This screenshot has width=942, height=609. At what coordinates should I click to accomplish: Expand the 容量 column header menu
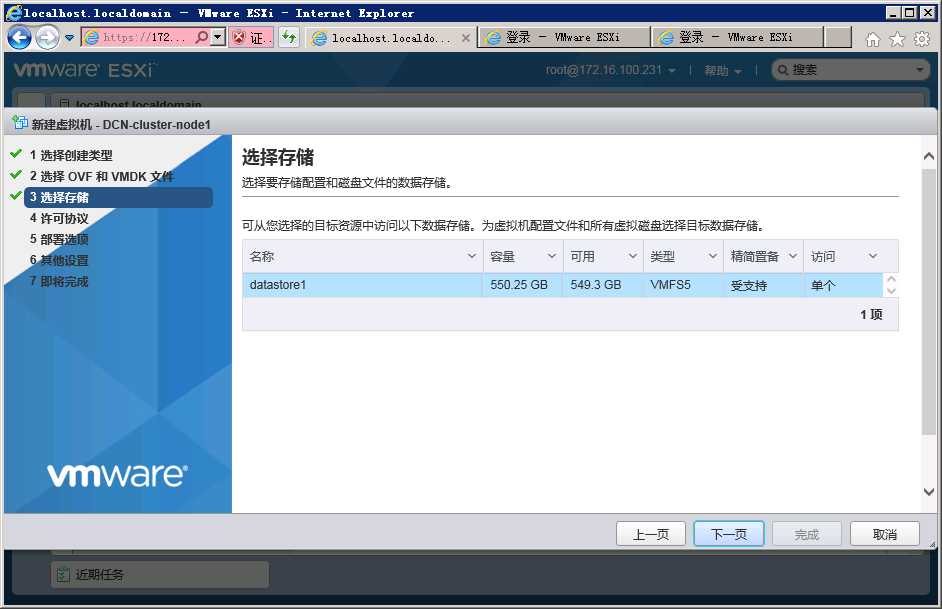point(552,256)
